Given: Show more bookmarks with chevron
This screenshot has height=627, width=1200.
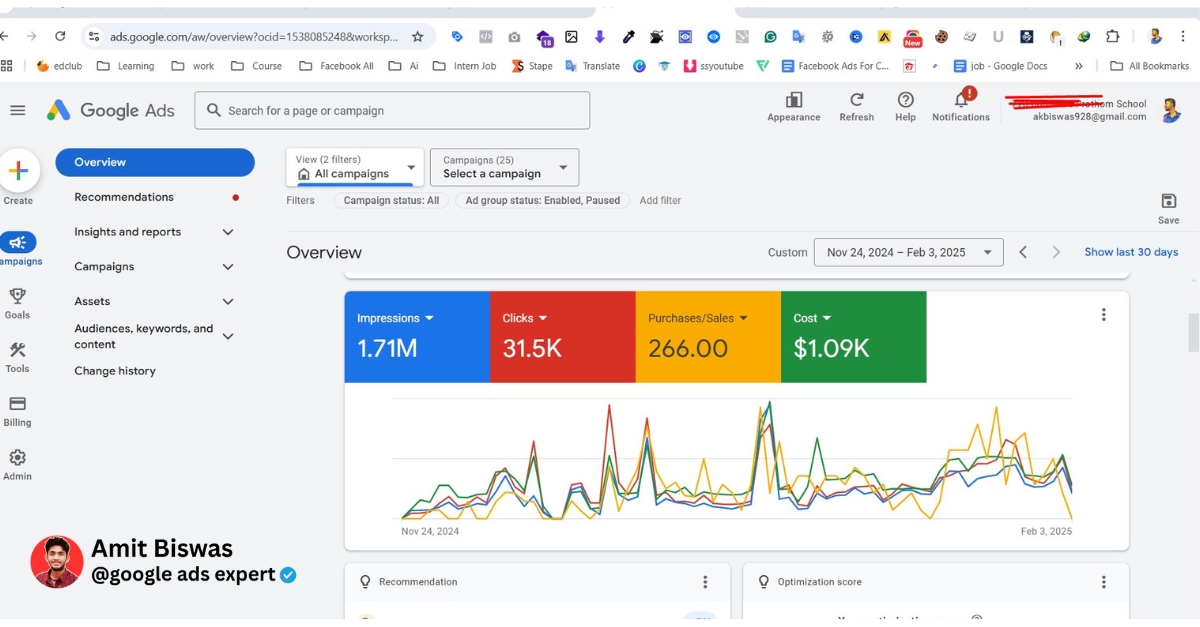Looking at the screenshot, I should (1079, 66).
